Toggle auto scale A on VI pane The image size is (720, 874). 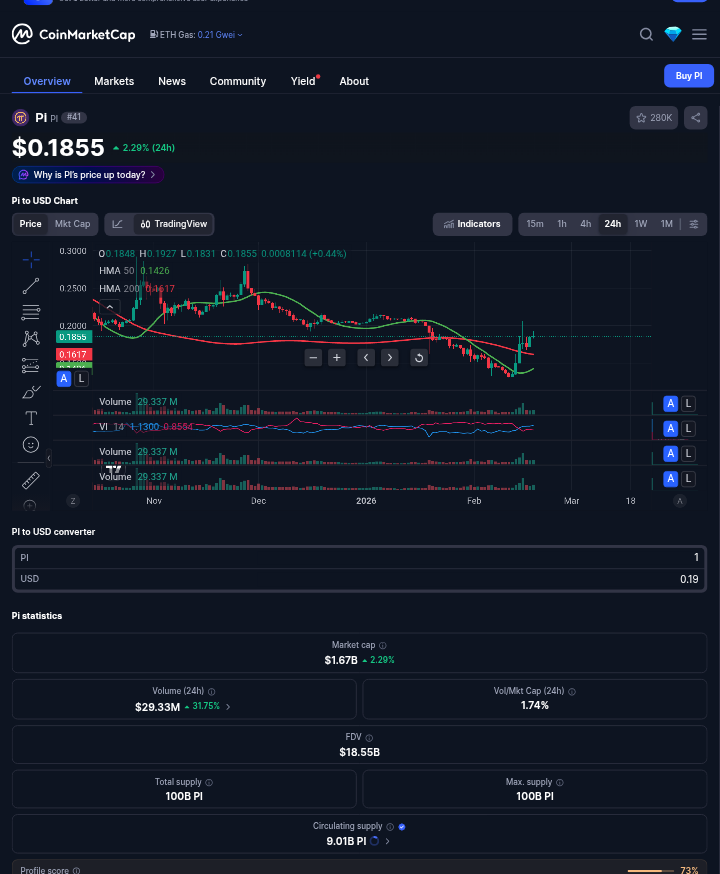click(x=671, y=429)
